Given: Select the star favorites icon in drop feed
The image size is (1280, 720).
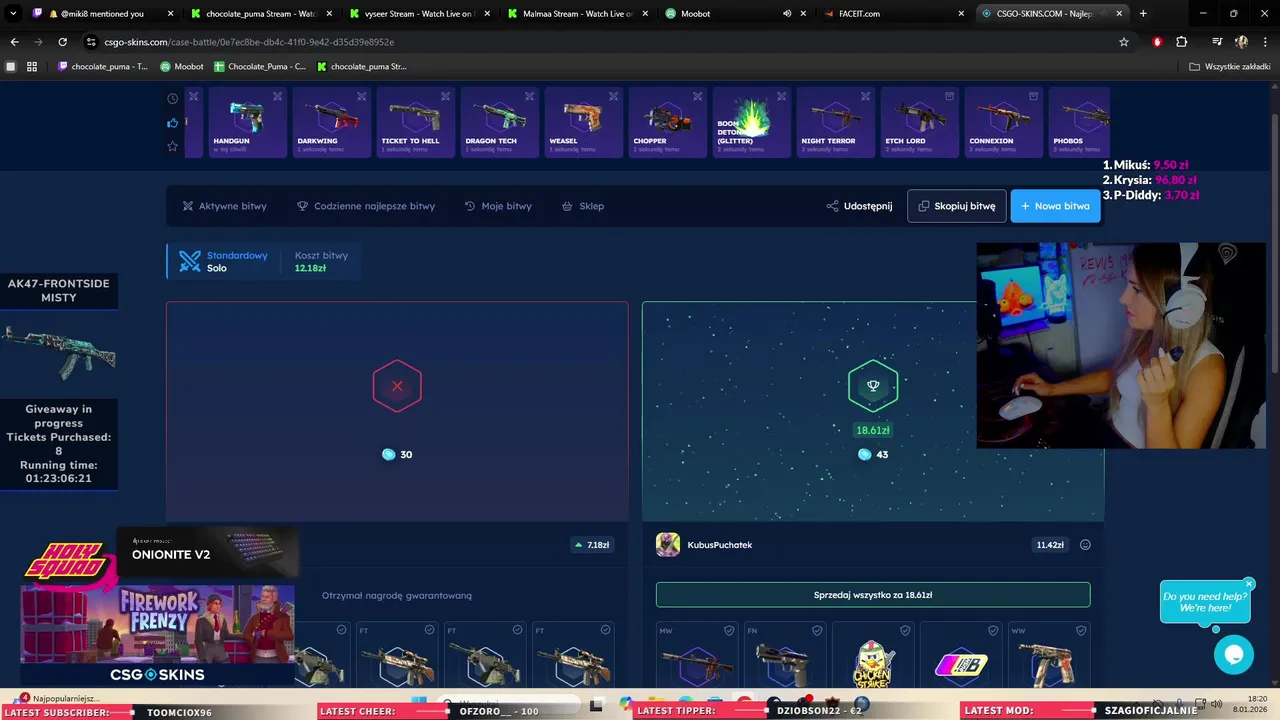Looking at the screenshot, I should point(173,146).
